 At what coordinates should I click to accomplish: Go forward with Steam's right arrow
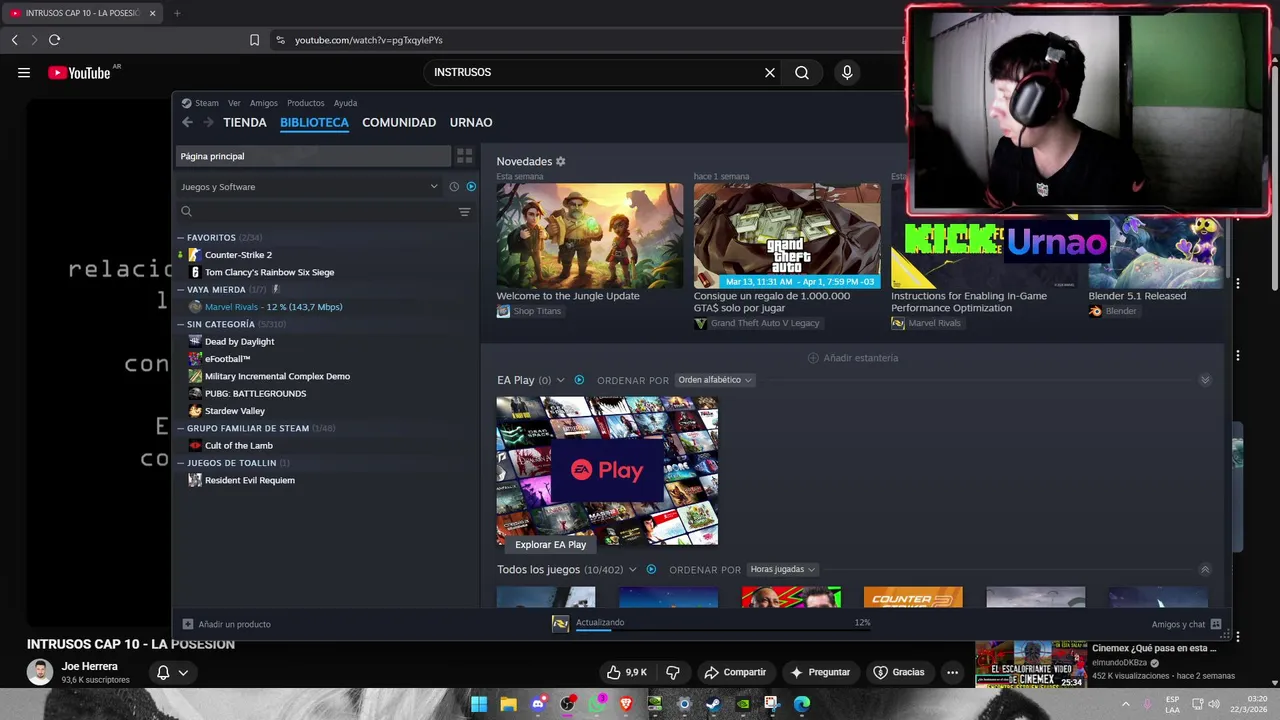coord(208,122)
